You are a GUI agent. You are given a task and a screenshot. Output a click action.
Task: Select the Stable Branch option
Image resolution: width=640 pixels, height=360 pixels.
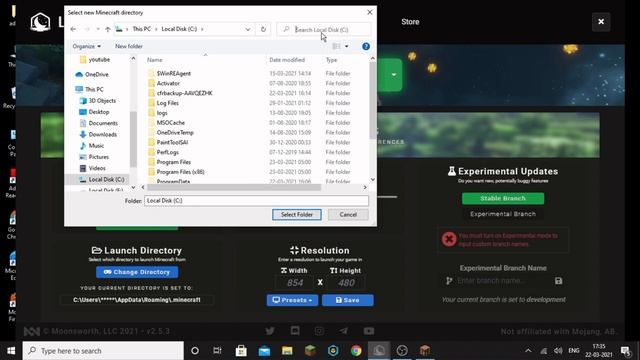pyautogui.click(x=503, y=198)
